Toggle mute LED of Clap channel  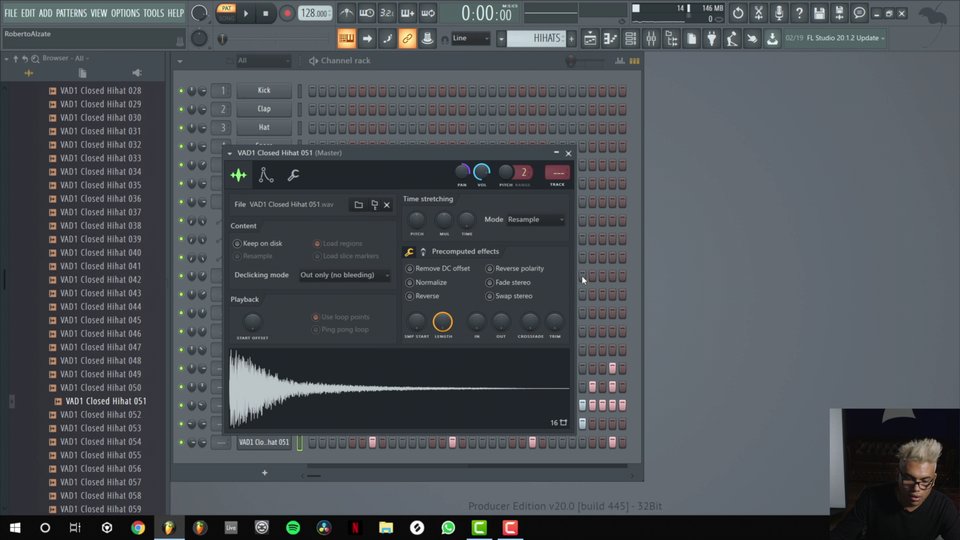click(x=181, y=109)
